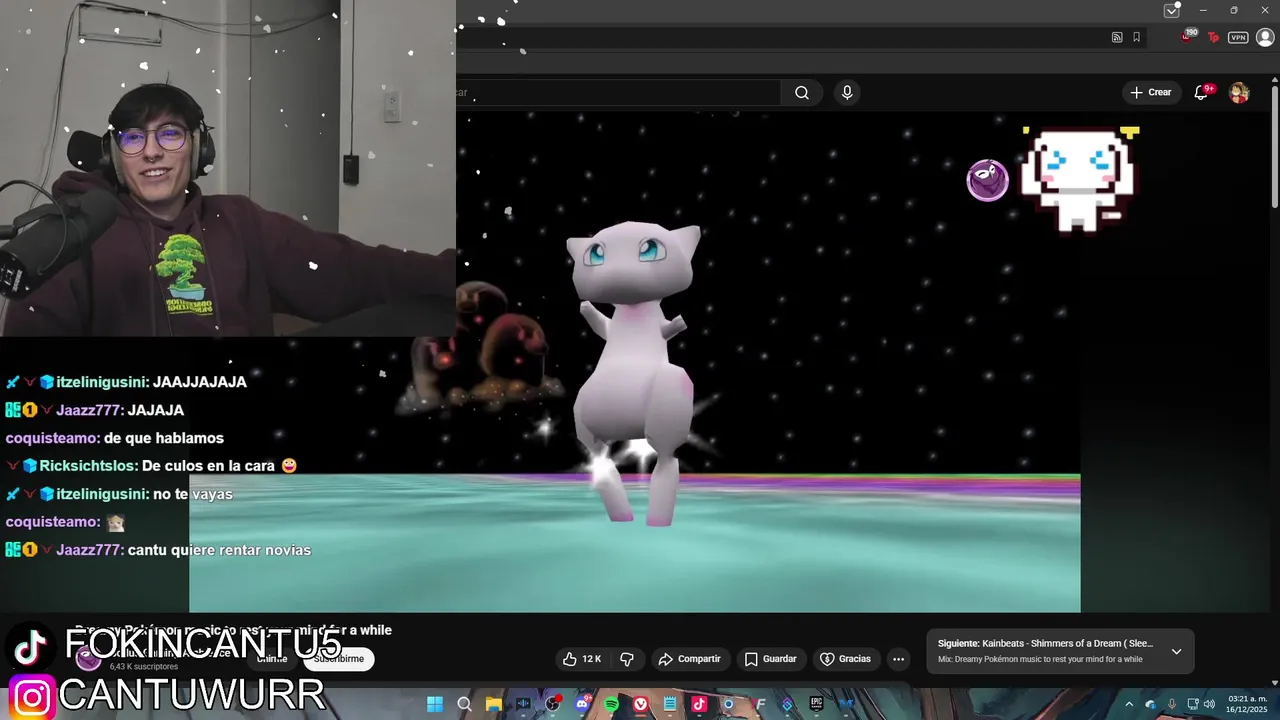This screenshot has height=720, width=1280.
Task: Click chat message 'de que hablamos'
Action: (164, 438)
